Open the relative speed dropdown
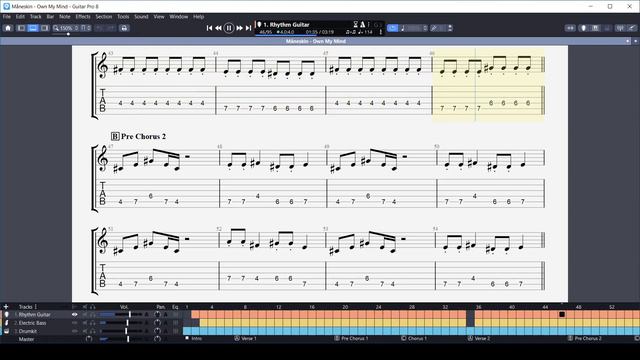 coord(413,28)
